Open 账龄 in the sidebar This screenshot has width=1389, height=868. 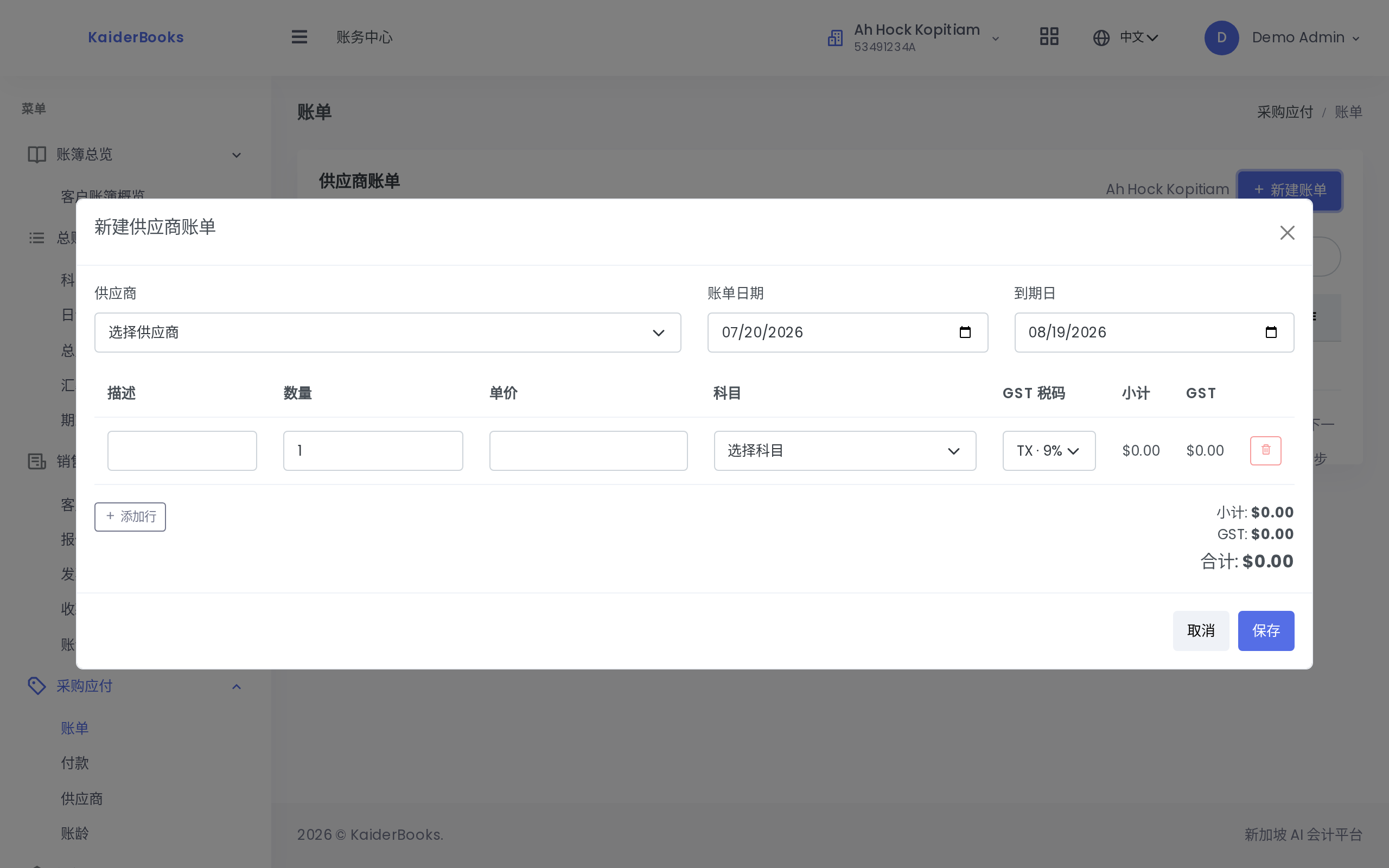pyautogui.click(x=75, y=834)
